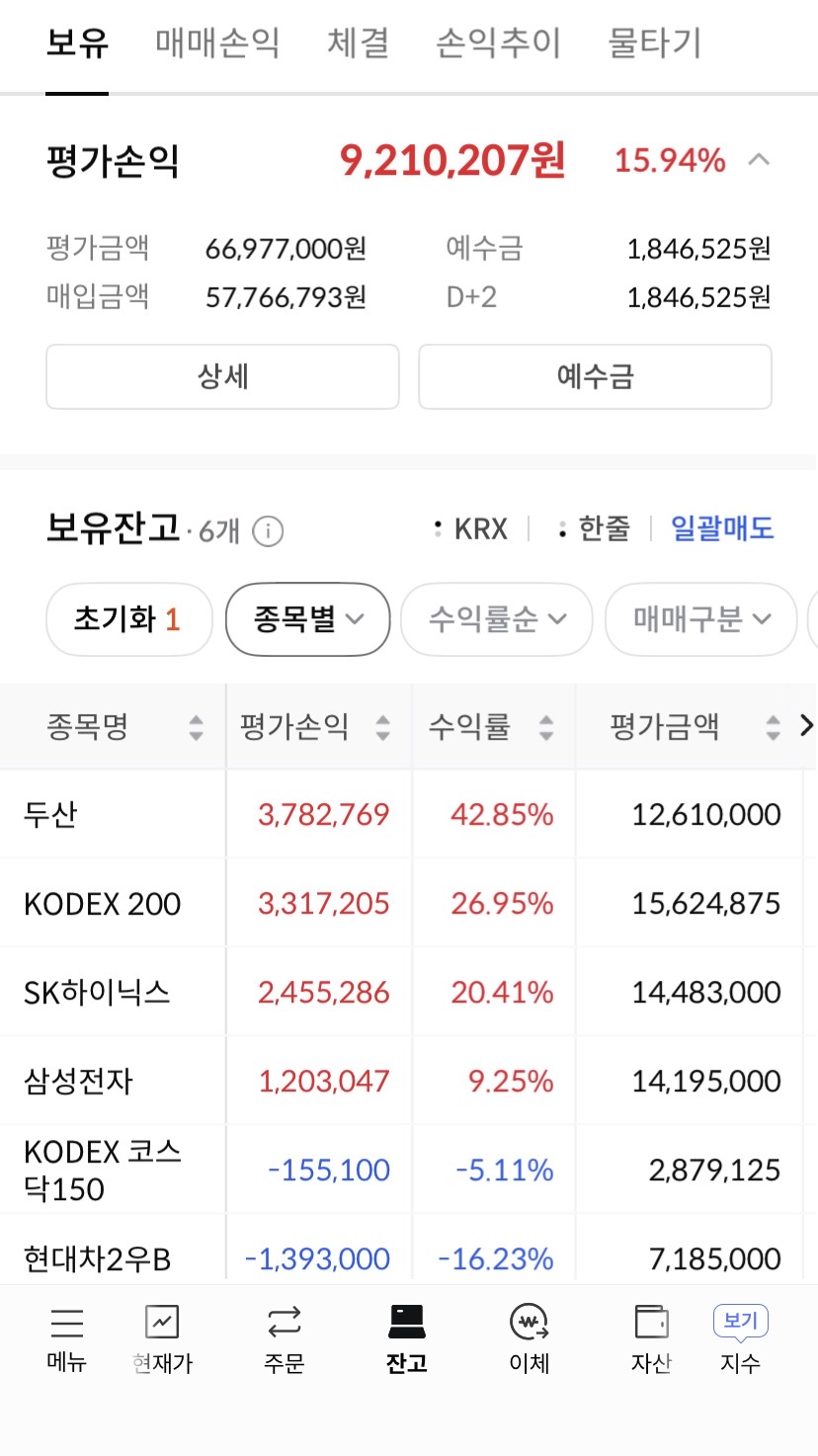Switch to the 손익추이 tab

coord(498,43)
